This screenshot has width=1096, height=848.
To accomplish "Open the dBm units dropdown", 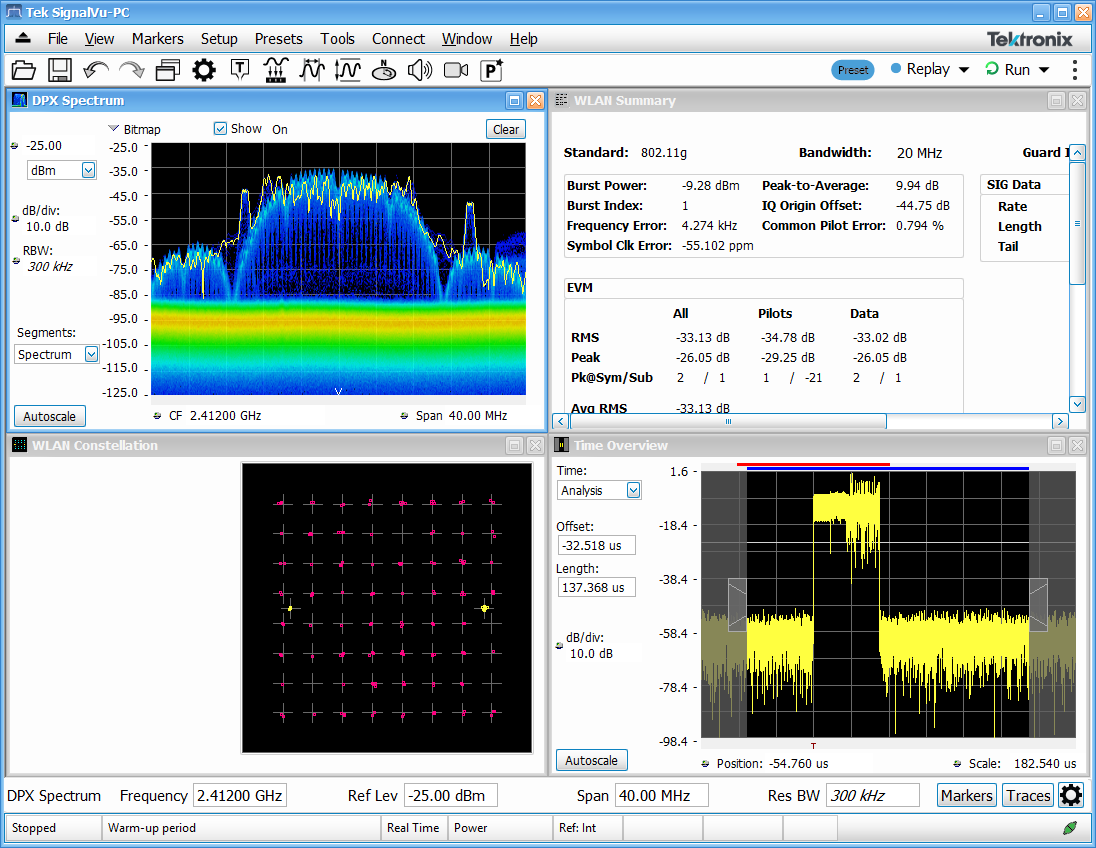I will [x=88, y=171].
